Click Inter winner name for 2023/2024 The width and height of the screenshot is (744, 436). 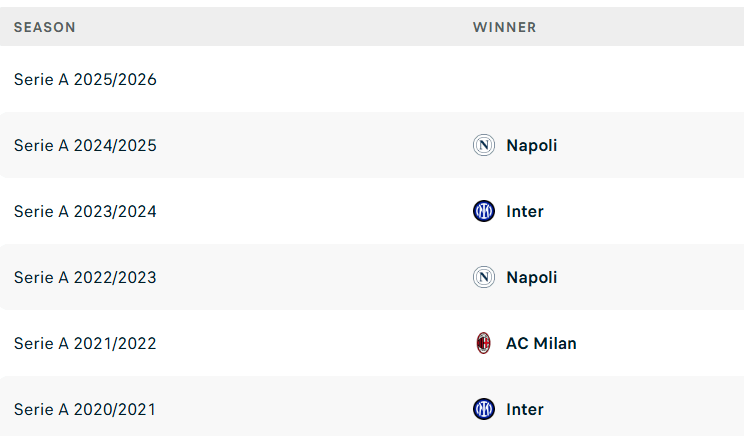(524, 211)
